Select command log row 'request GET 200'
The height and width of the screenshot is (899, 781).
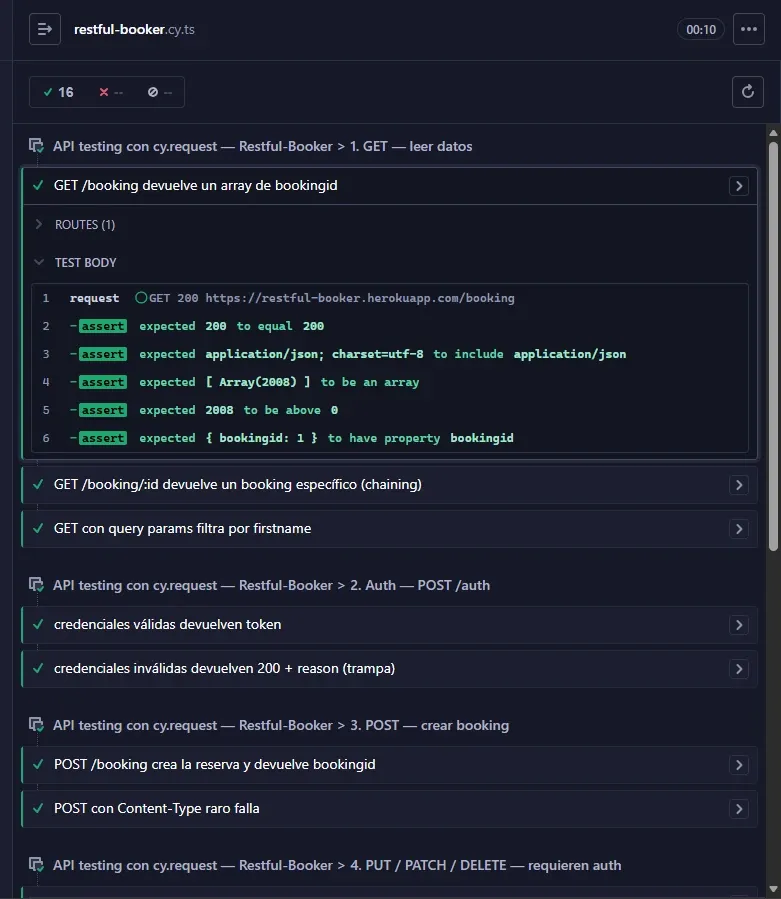(390, 298)
